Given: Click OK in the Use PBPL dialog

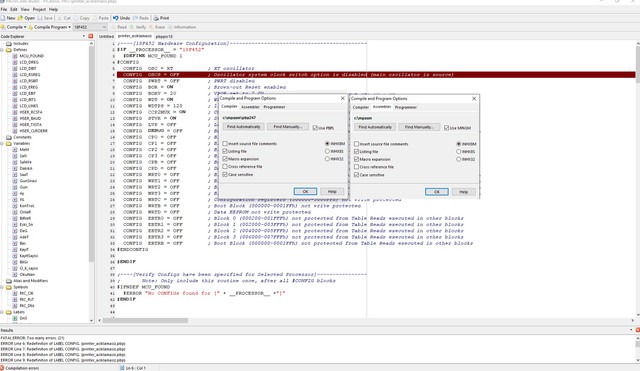Looking at the screenshot, I should (305, 191).
